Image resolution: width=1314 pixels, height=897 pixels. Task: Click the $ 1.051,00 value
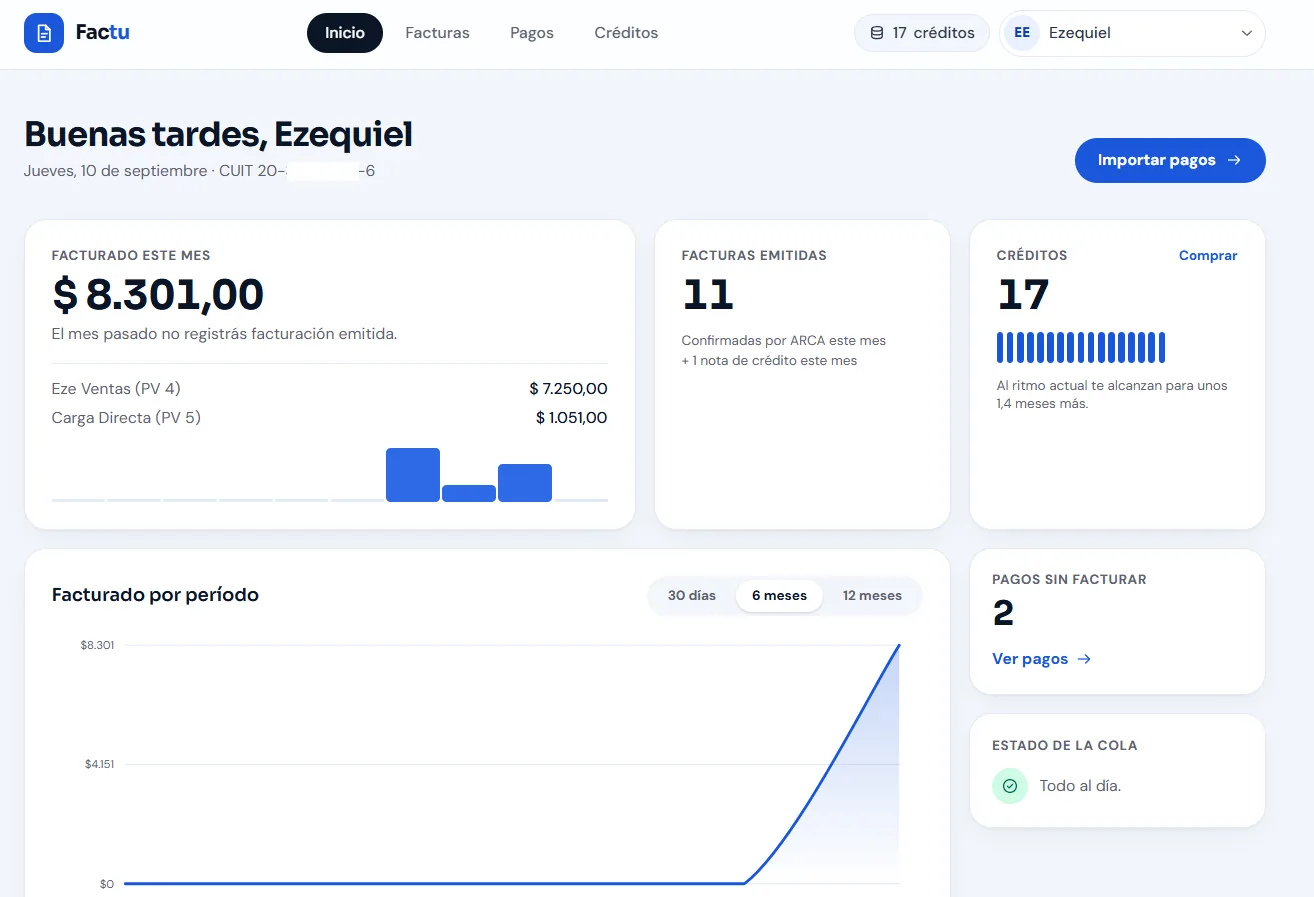(571, 418)
